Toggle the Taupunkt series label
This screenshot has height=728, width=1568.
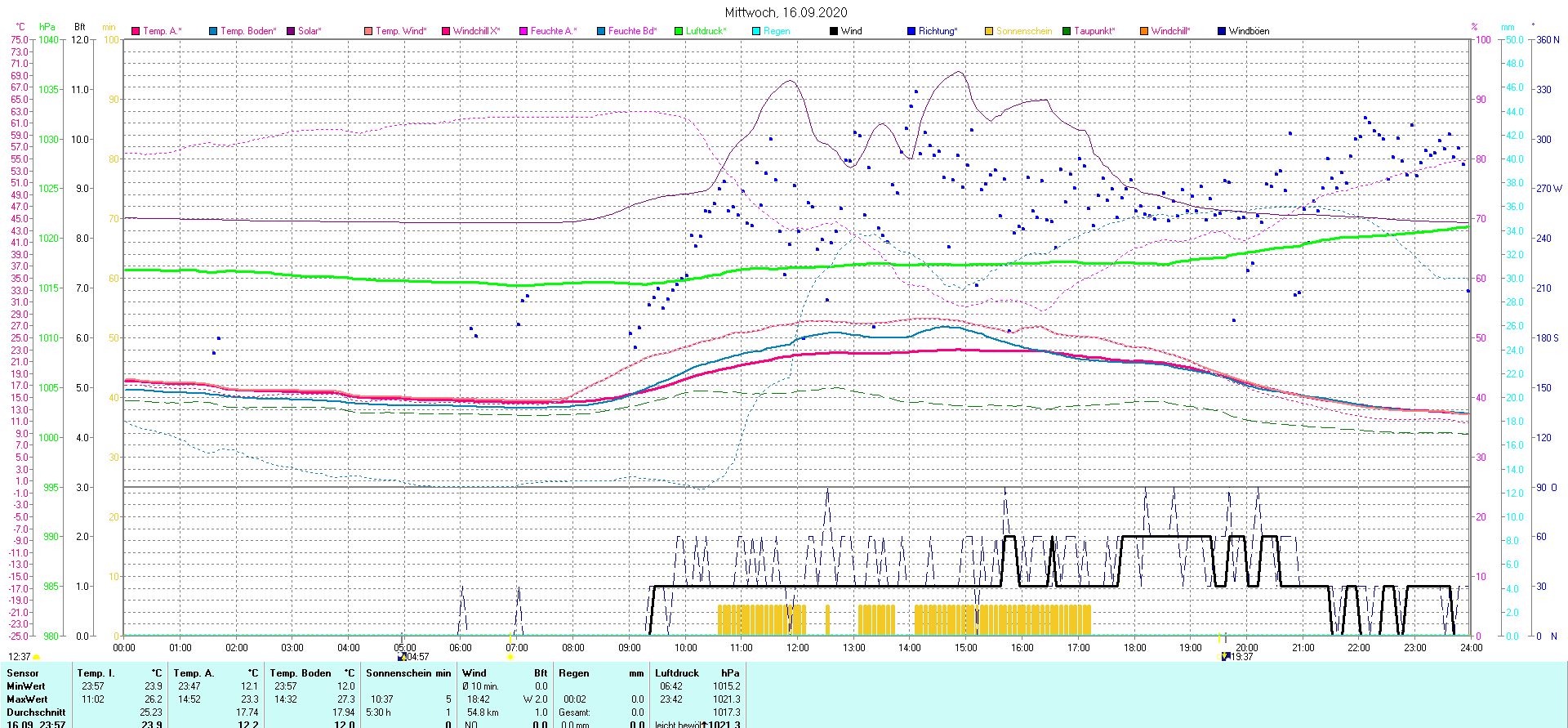(x=1094, y=31)
